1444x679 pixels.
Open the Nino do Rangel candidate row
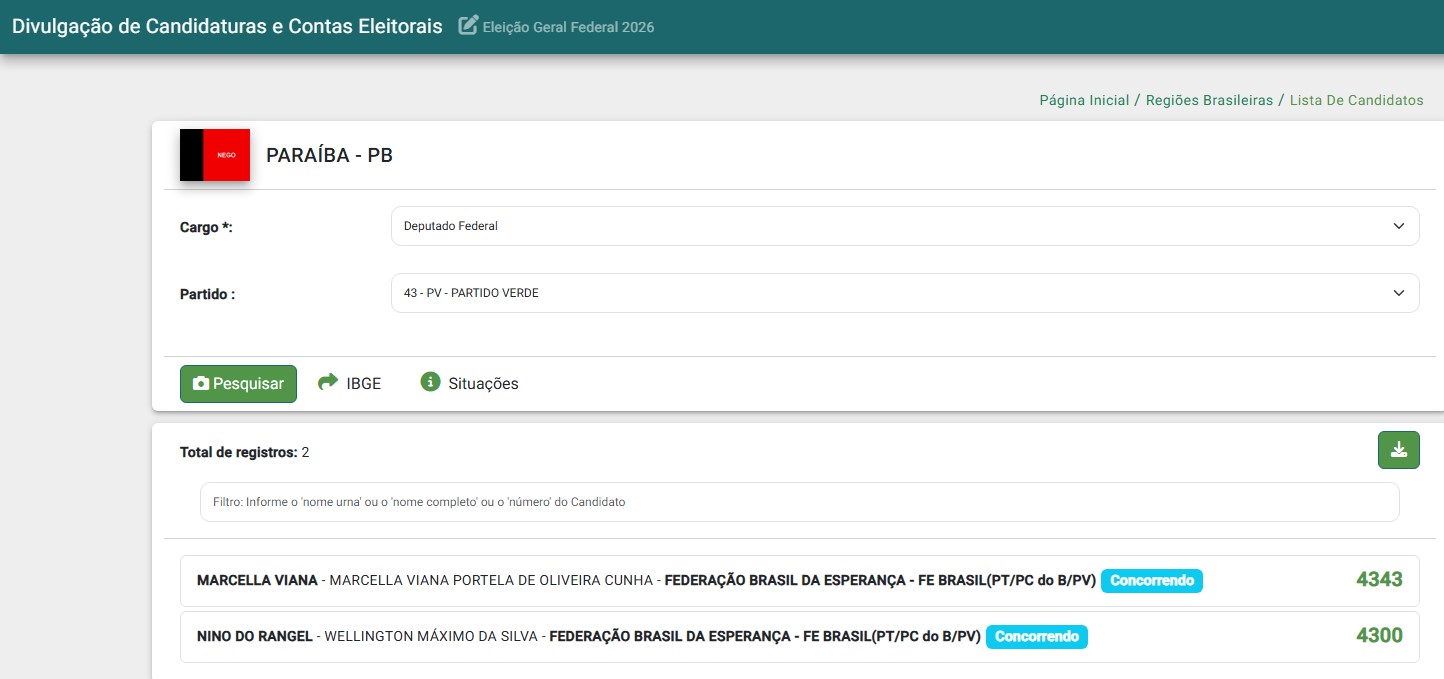[x=799, y=636]
